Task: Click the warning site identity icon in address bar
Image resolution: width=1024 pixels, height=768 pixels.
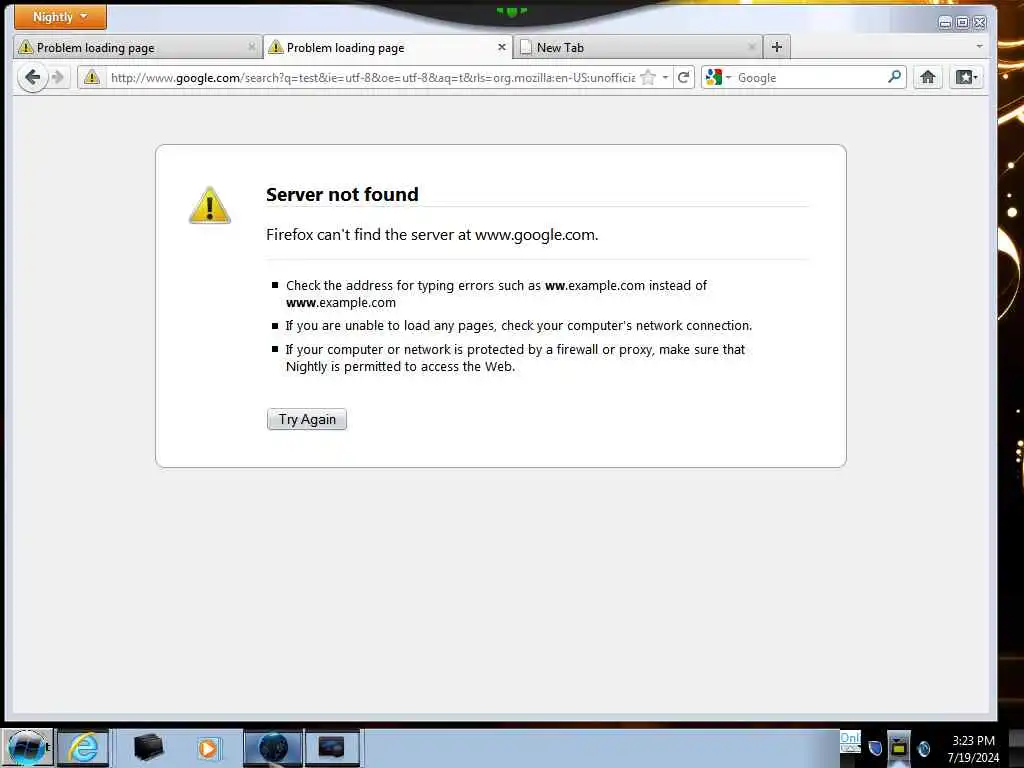Action: tap(92, 77)
